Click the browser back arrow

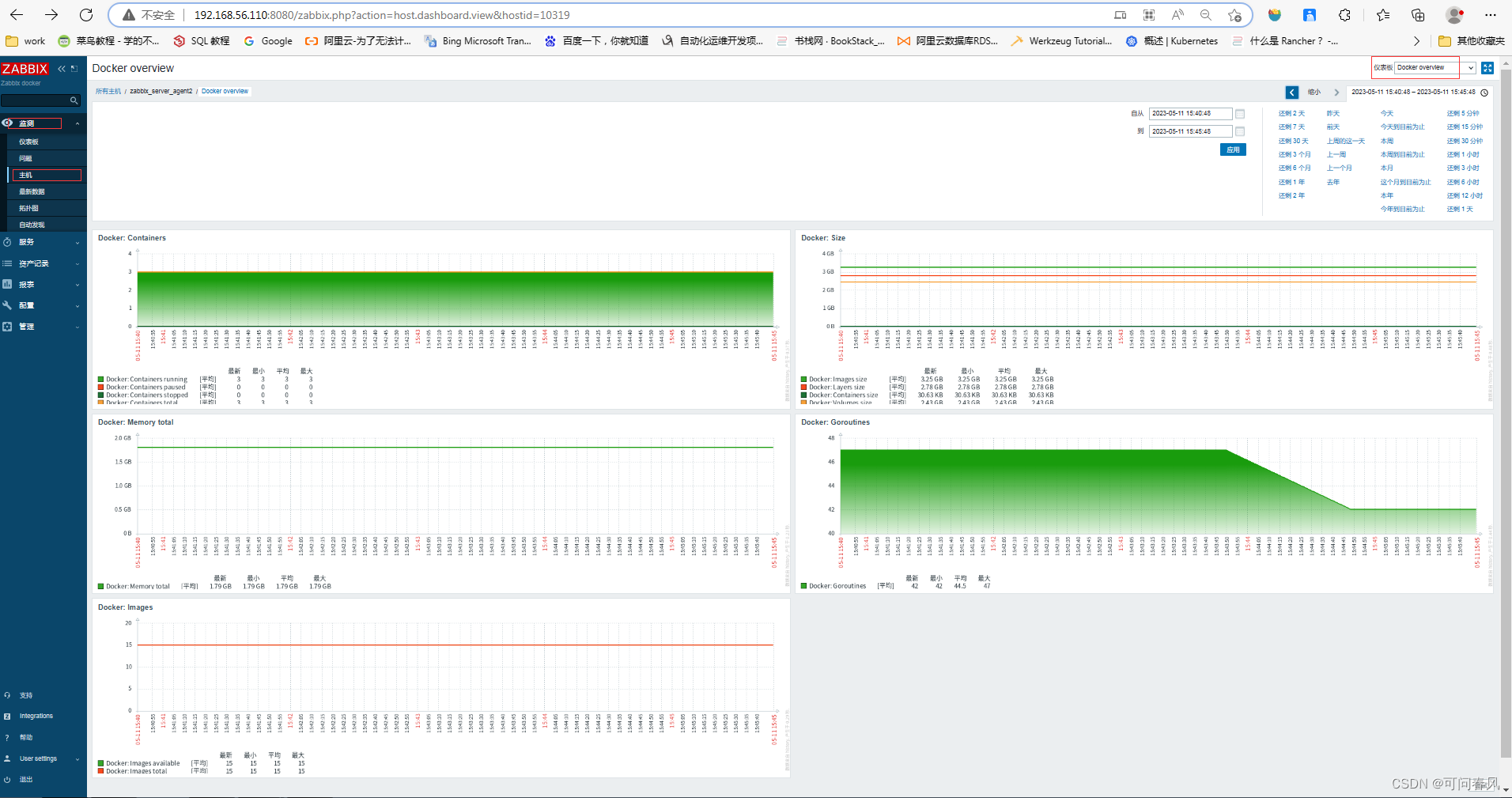(x=17, y=15)
